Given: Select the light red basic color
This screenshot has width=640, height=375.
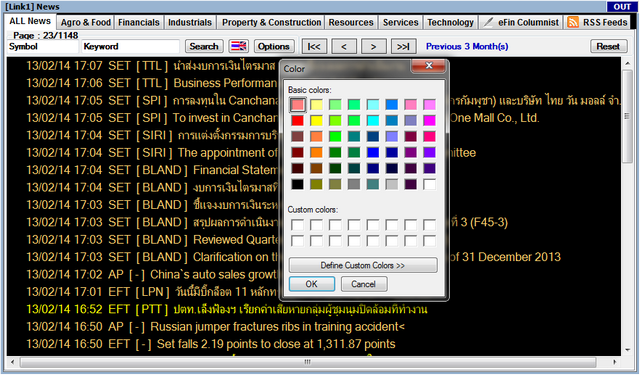Looking at the screenshot, I should (298, 104).
